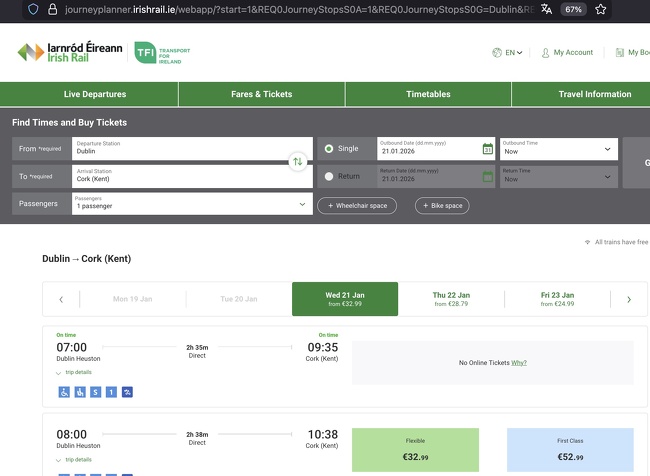Show previous dates with left arrow
Viewport: 650px width, 476px height.
(x=61, y=299)
